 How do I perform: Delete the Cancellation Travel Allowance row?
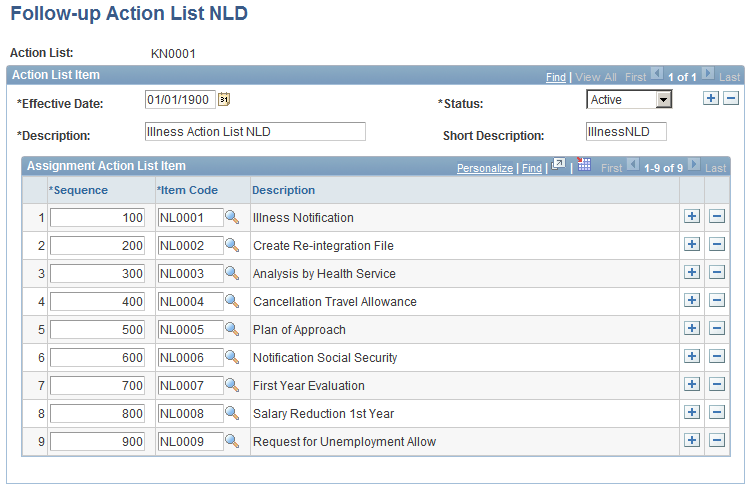(x=717, y=300)
